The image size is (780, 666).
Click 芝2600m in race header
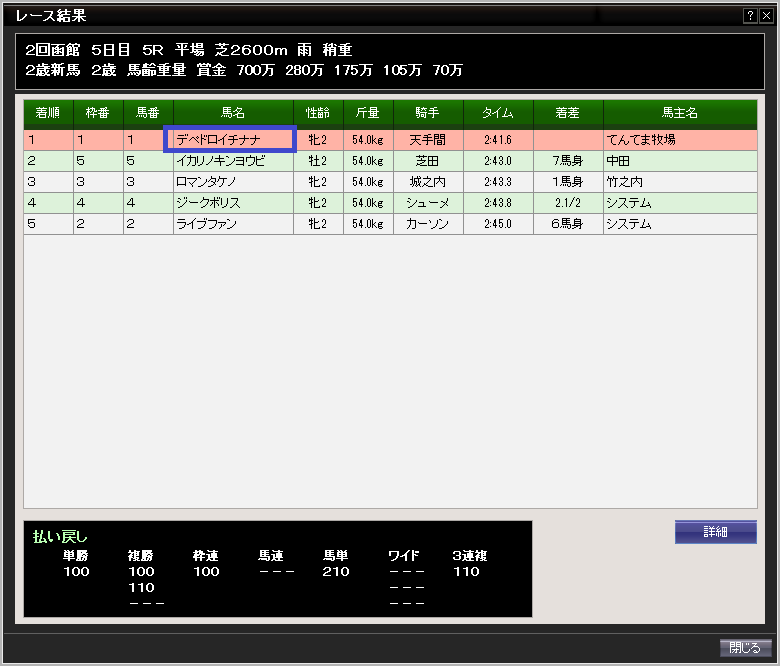(x=251, y=50)
